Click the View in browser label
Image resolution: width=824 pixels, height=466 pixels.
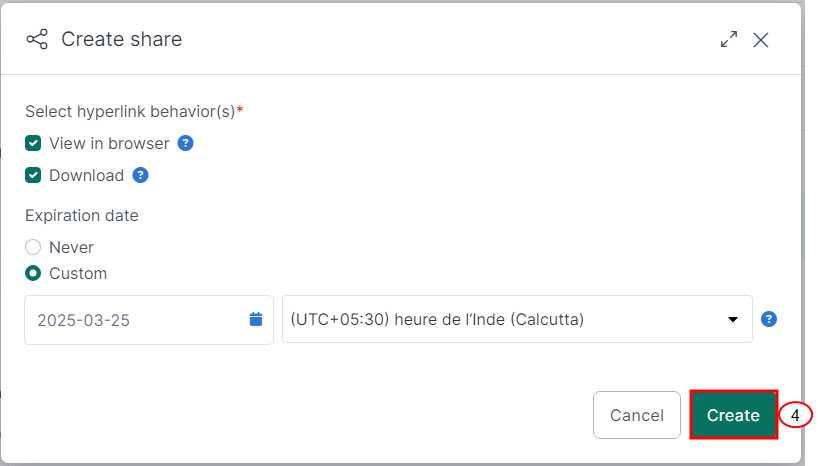109,143
